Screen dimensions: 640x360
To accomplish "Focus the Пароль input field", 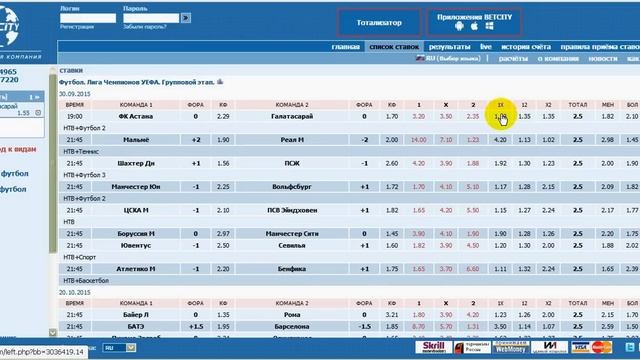I will point(151,18).
